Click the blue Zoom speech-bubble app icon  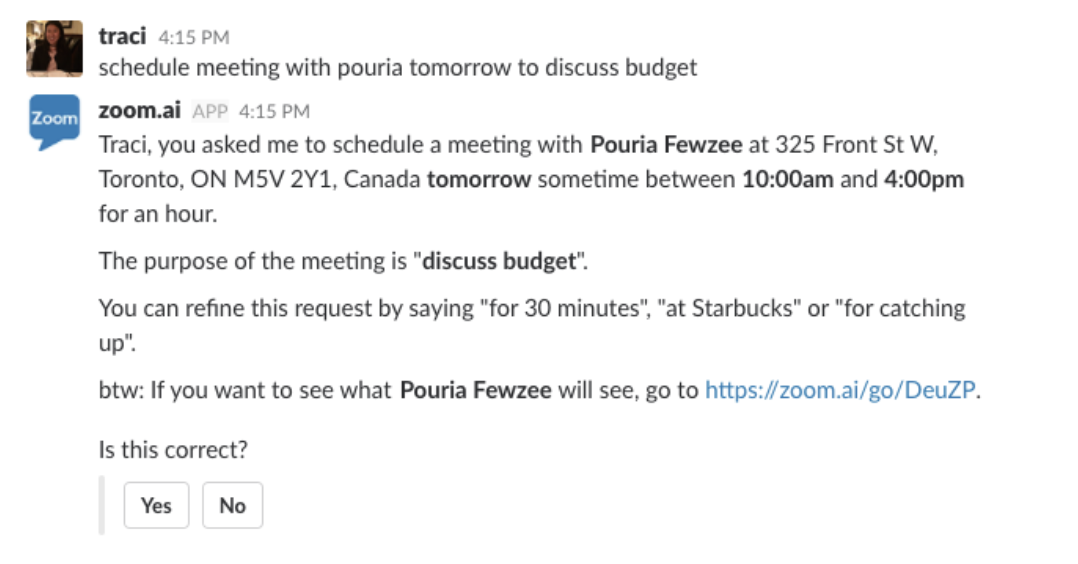coord(54,122)
